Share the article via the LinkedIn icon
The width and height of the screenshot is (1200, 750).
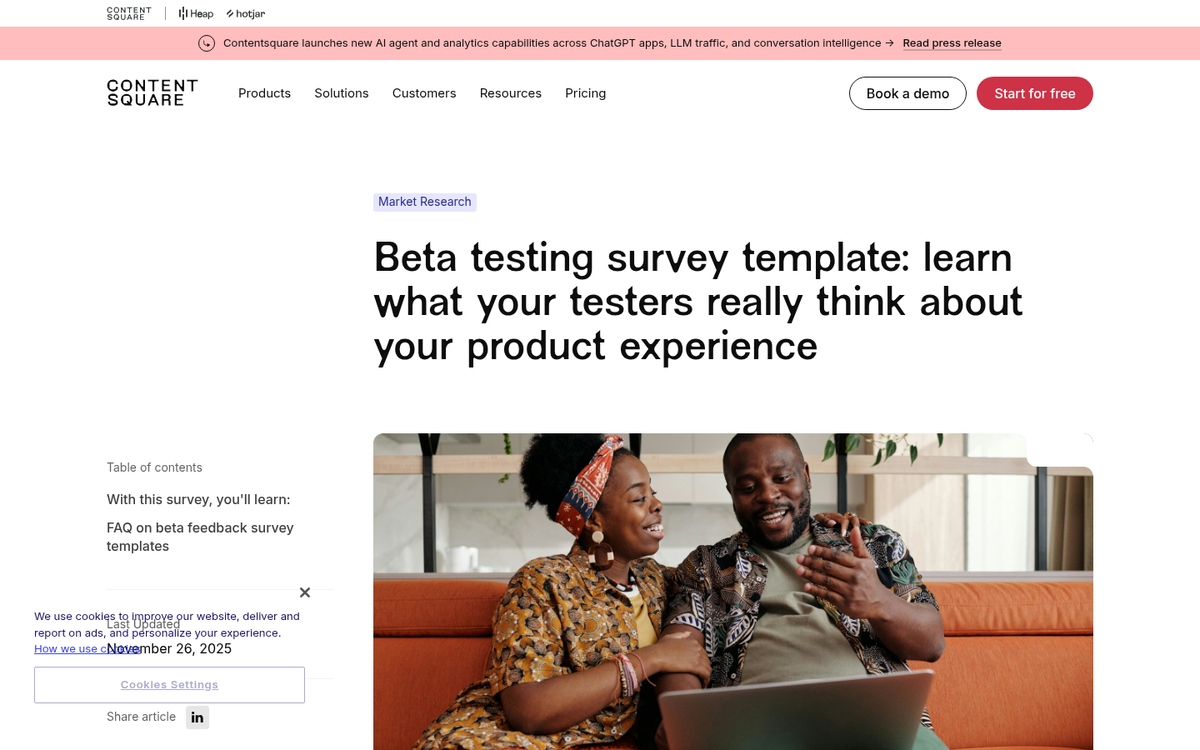[197, 717]
